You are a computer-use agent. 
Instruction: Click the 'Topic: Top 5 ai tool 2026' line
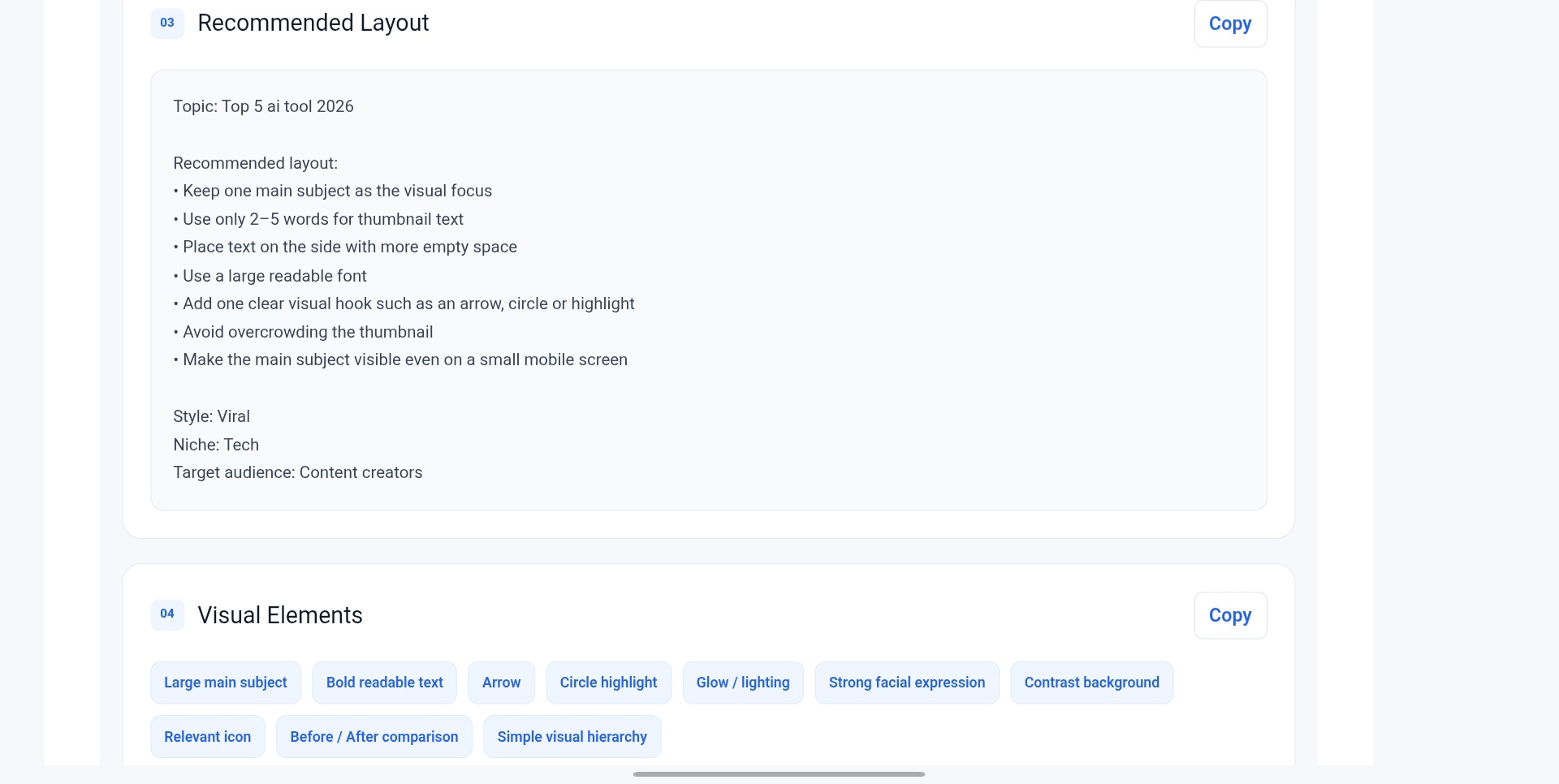tap(263, 106)
